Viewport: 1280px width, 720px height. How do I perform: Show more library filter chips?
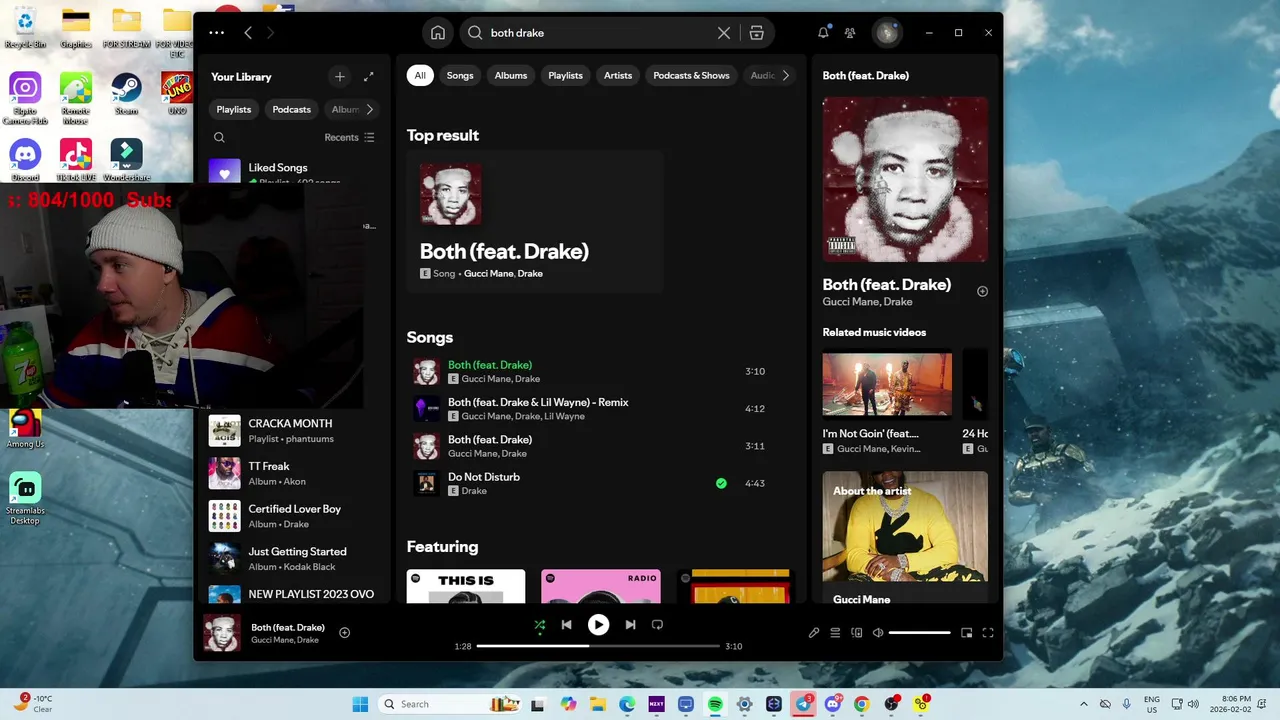(370, 109)
